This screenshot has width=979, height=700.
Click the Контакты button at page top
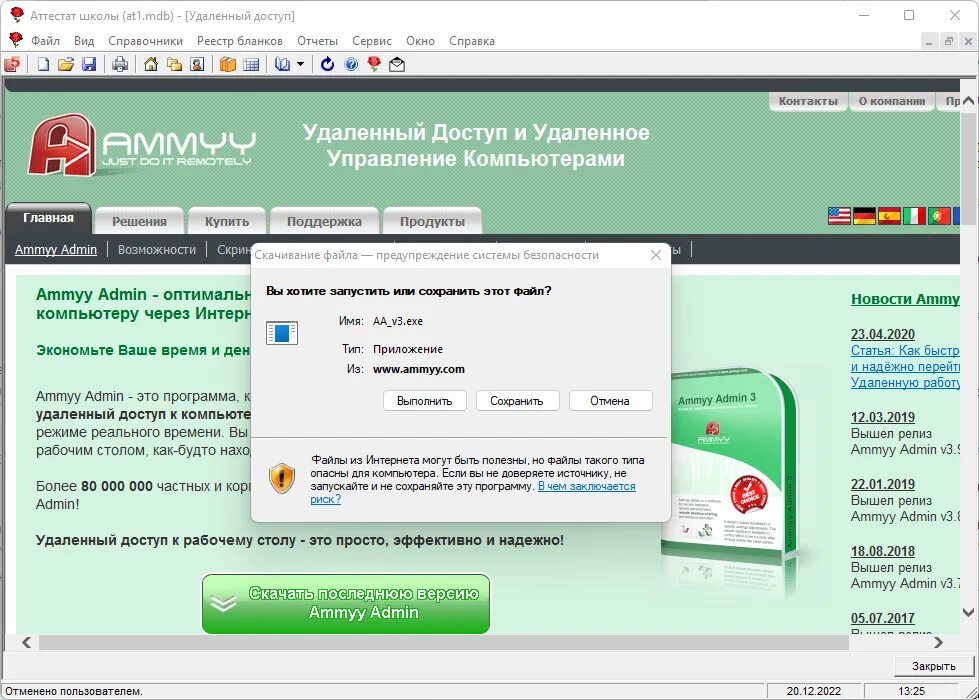(808, 101)
